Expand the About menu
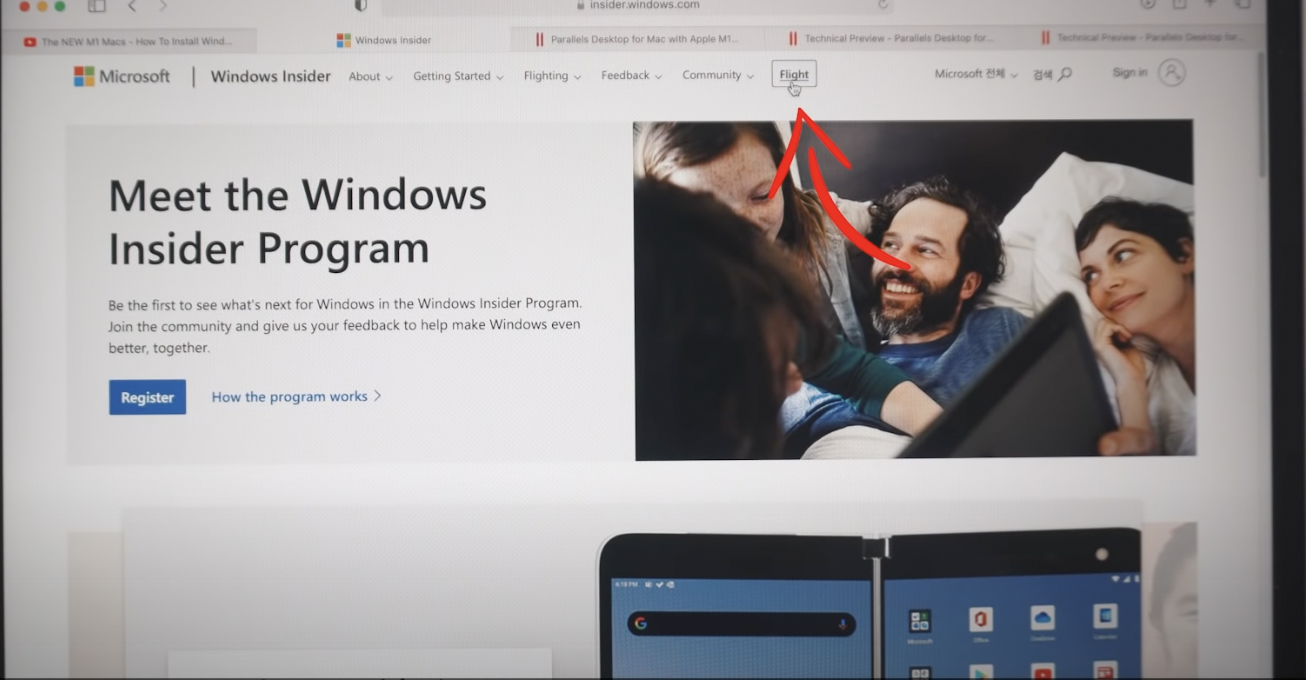The image size is (1306, 680). 370,76
